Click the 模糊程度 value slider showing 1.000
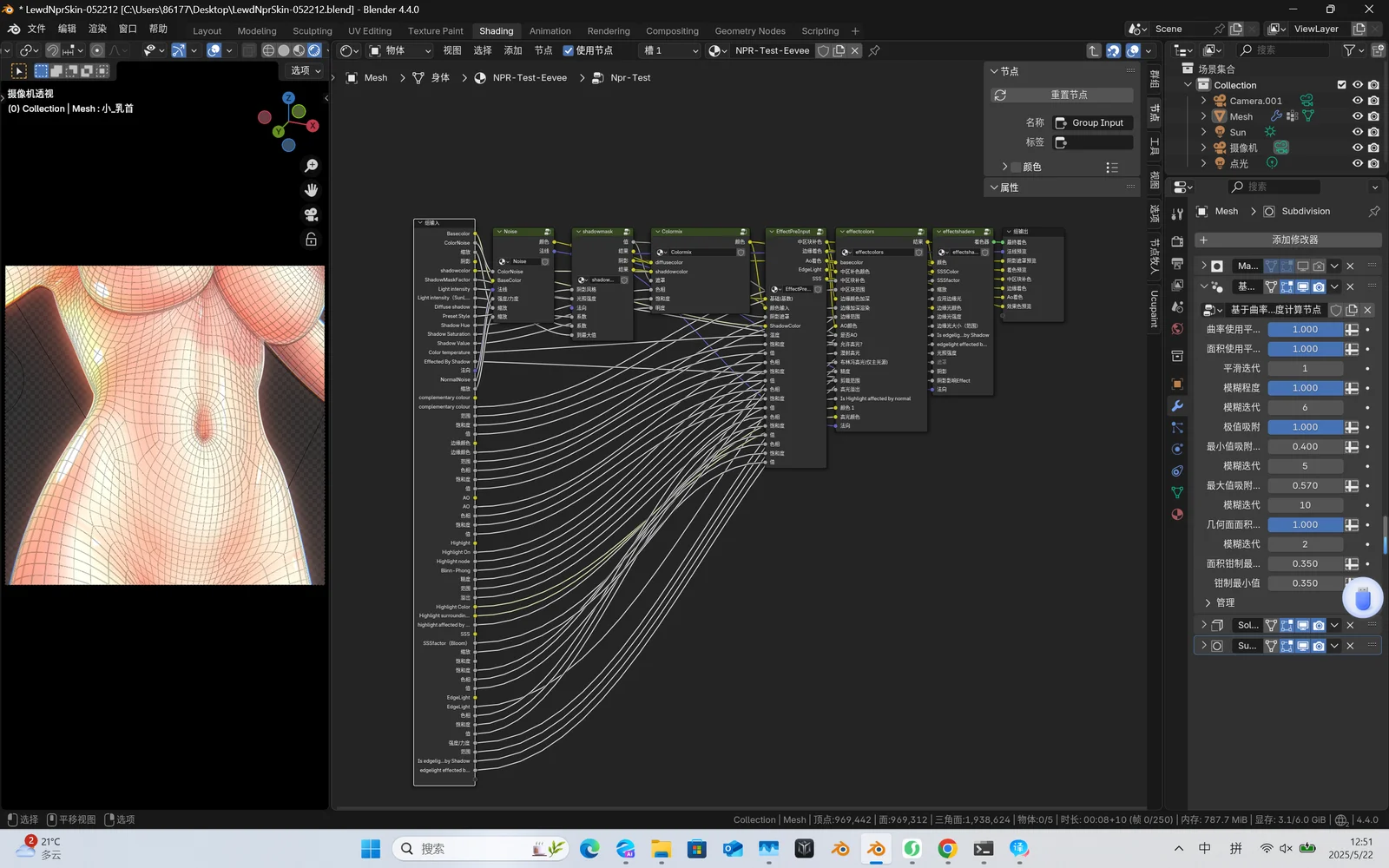1389x868 pixels. [x=1305, y=387]
